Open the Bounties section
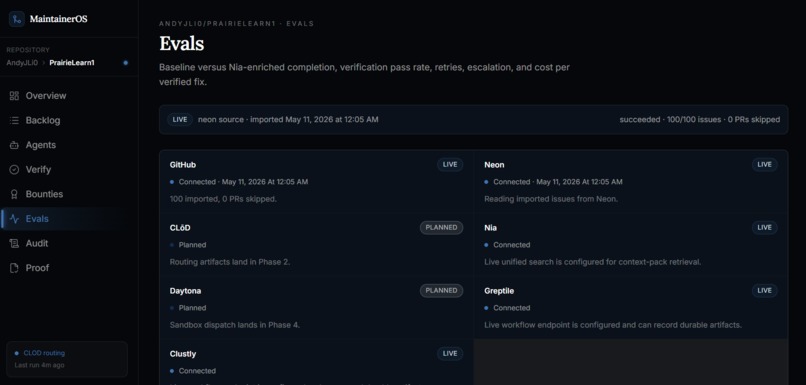The image size is (806, 385). click(x=69, y=194)
